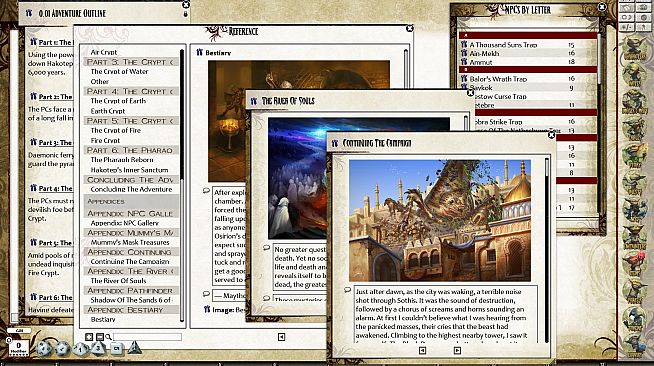
Task: Go to previous page in Continuing the Campaign
Action: pos(423,351)
